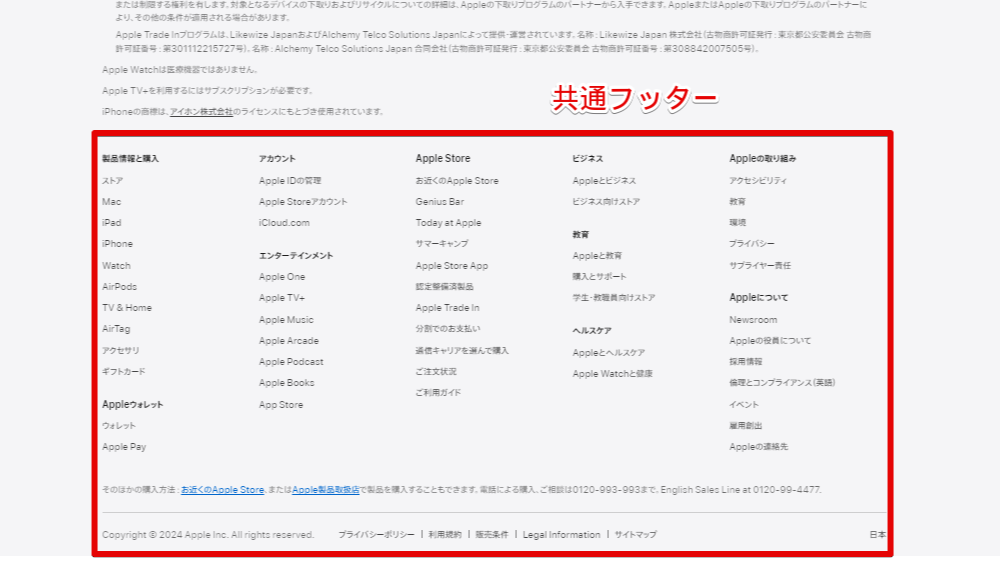
Task: Open the 販売条件 link
Action: (x=492, y=535)
